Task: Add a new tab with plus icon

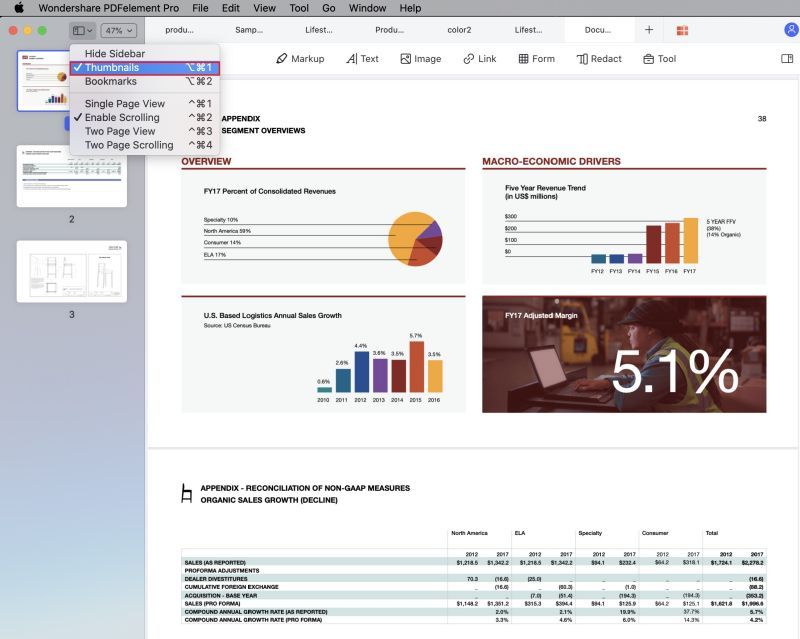Action: pos(649,30)
